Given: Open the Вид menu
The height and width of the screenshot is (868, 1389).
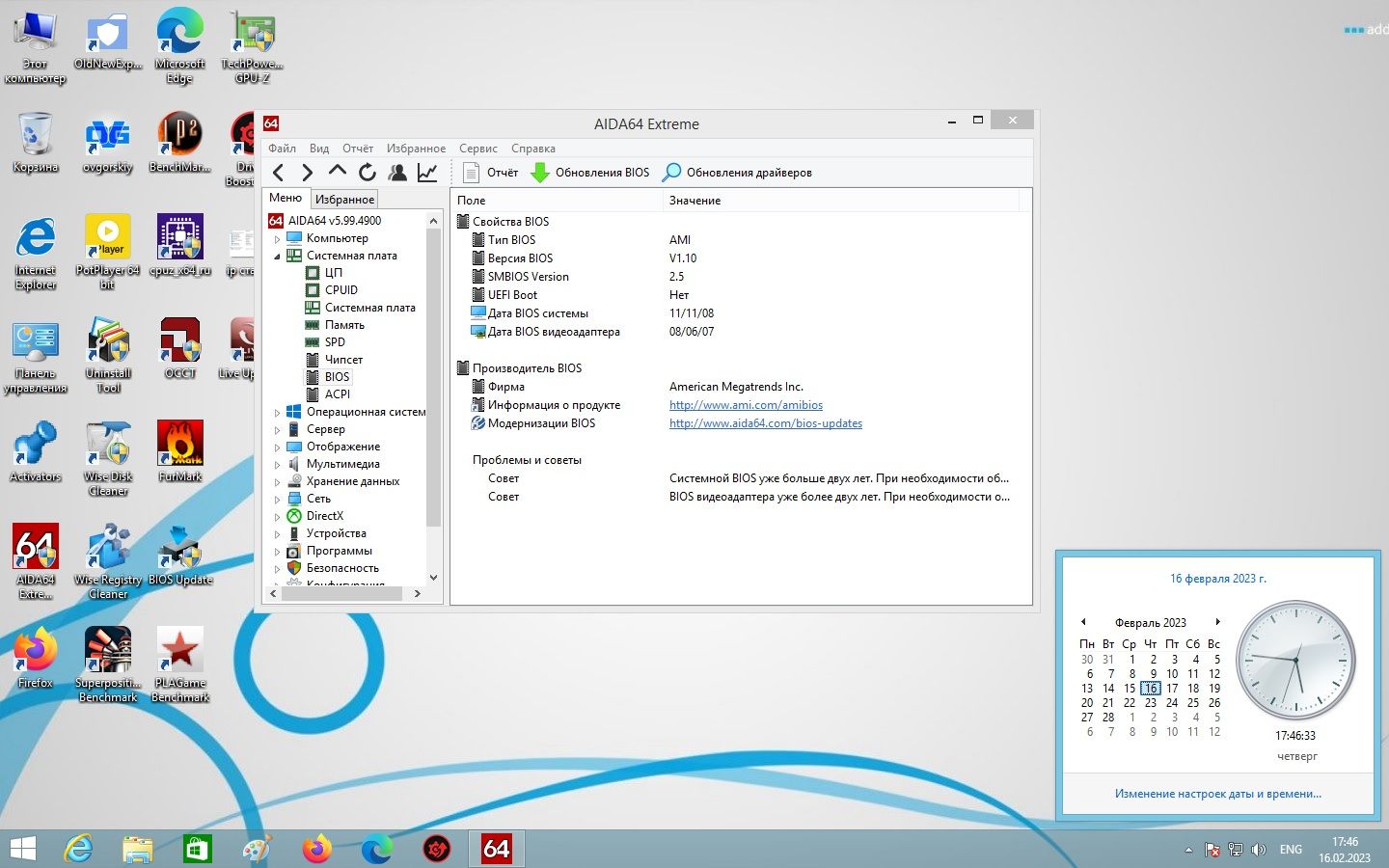Looking at the screenshot, I should click(x=319, y=149).
